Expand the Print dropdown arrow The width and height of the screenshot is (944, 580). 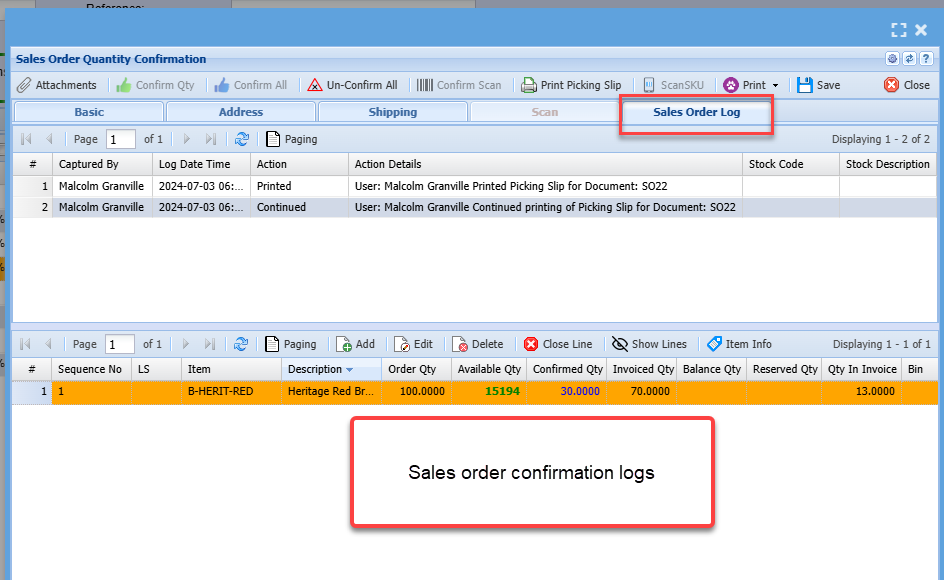point(775,86)
